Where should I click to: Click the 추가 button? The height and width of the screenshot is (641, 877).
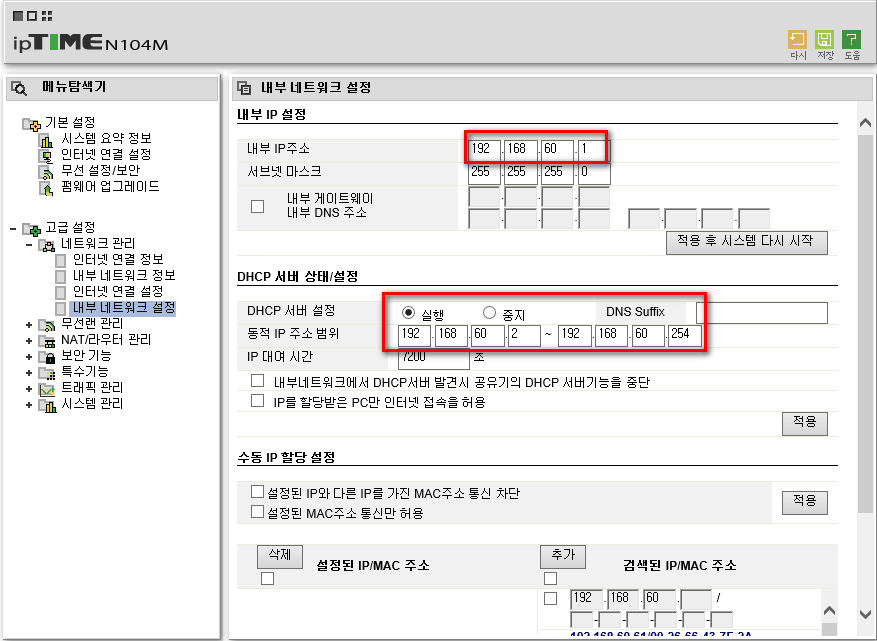tap(563, 556)
